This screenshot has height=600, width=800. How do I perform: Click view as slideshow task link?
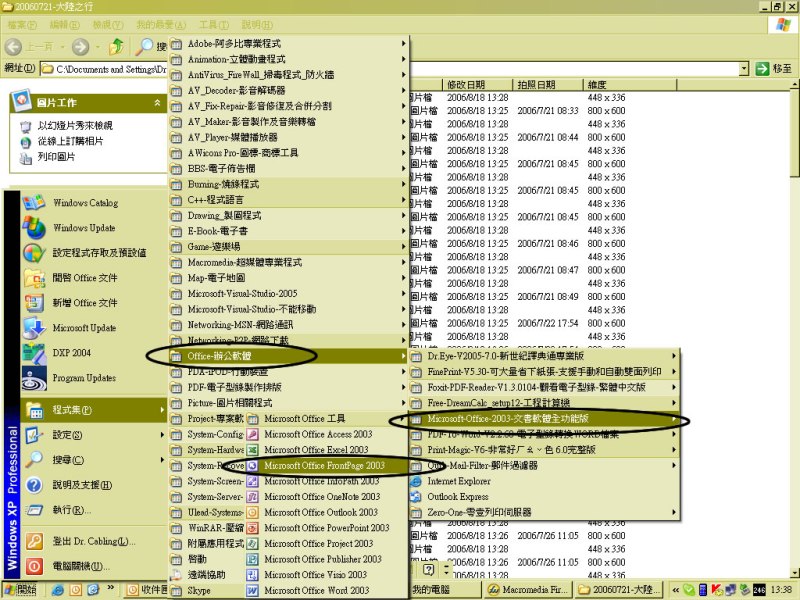pyautogui.click(x=75, y=126)
